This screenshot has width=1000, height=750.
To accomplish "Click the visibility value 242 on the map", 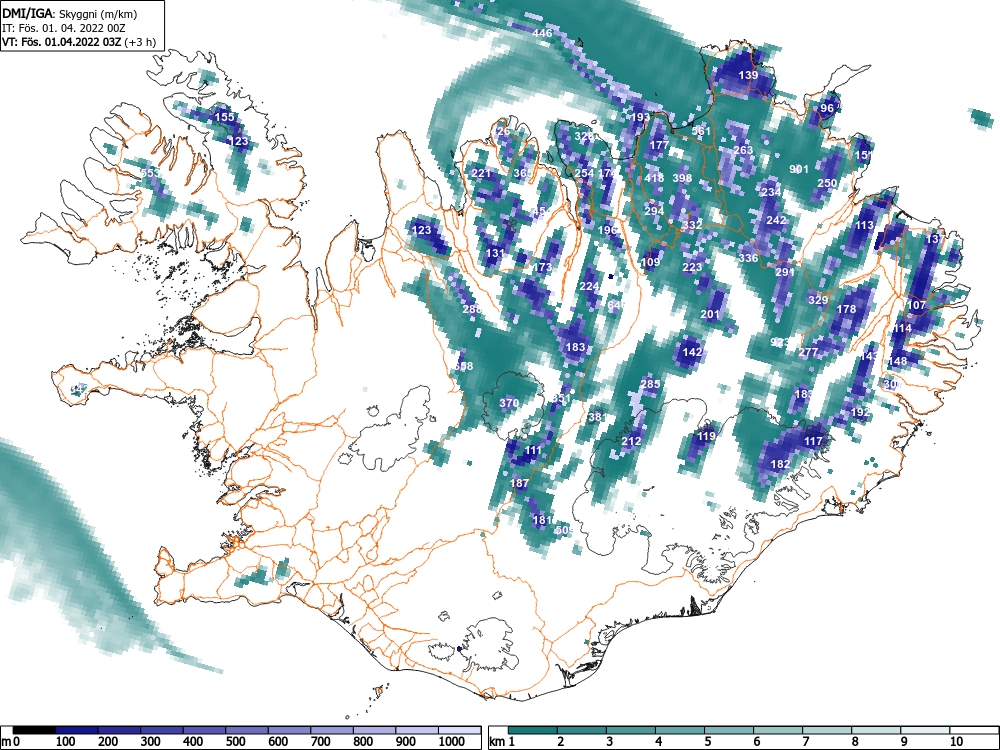I will point(776,220).
